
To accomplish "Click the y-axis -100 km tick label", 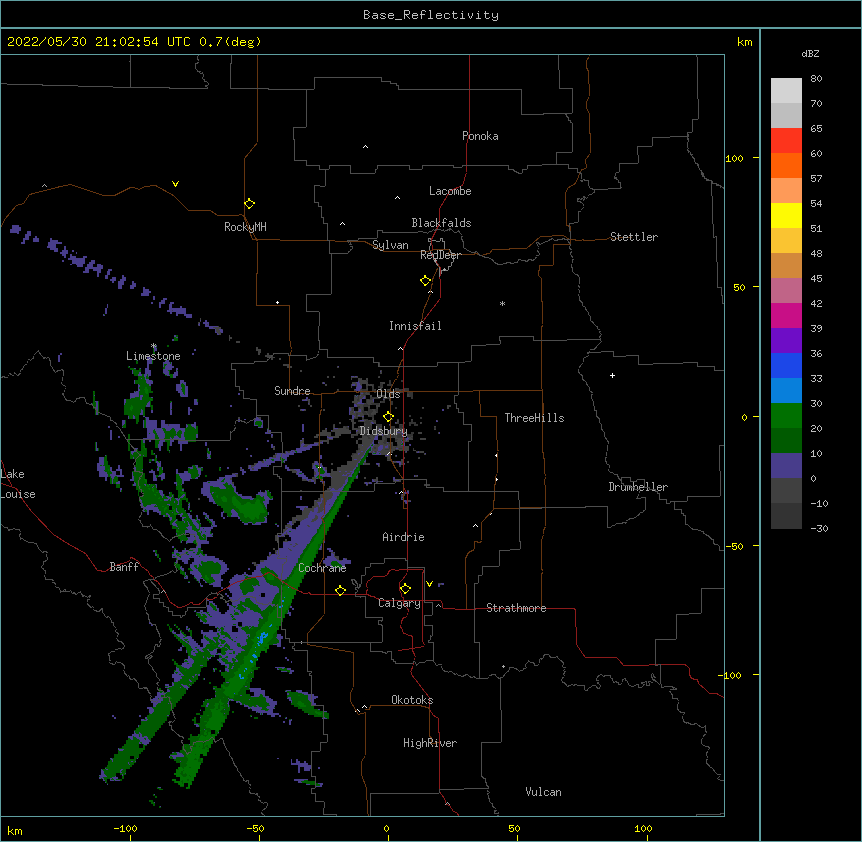I will pyautogui.click(x=730, y=675).
